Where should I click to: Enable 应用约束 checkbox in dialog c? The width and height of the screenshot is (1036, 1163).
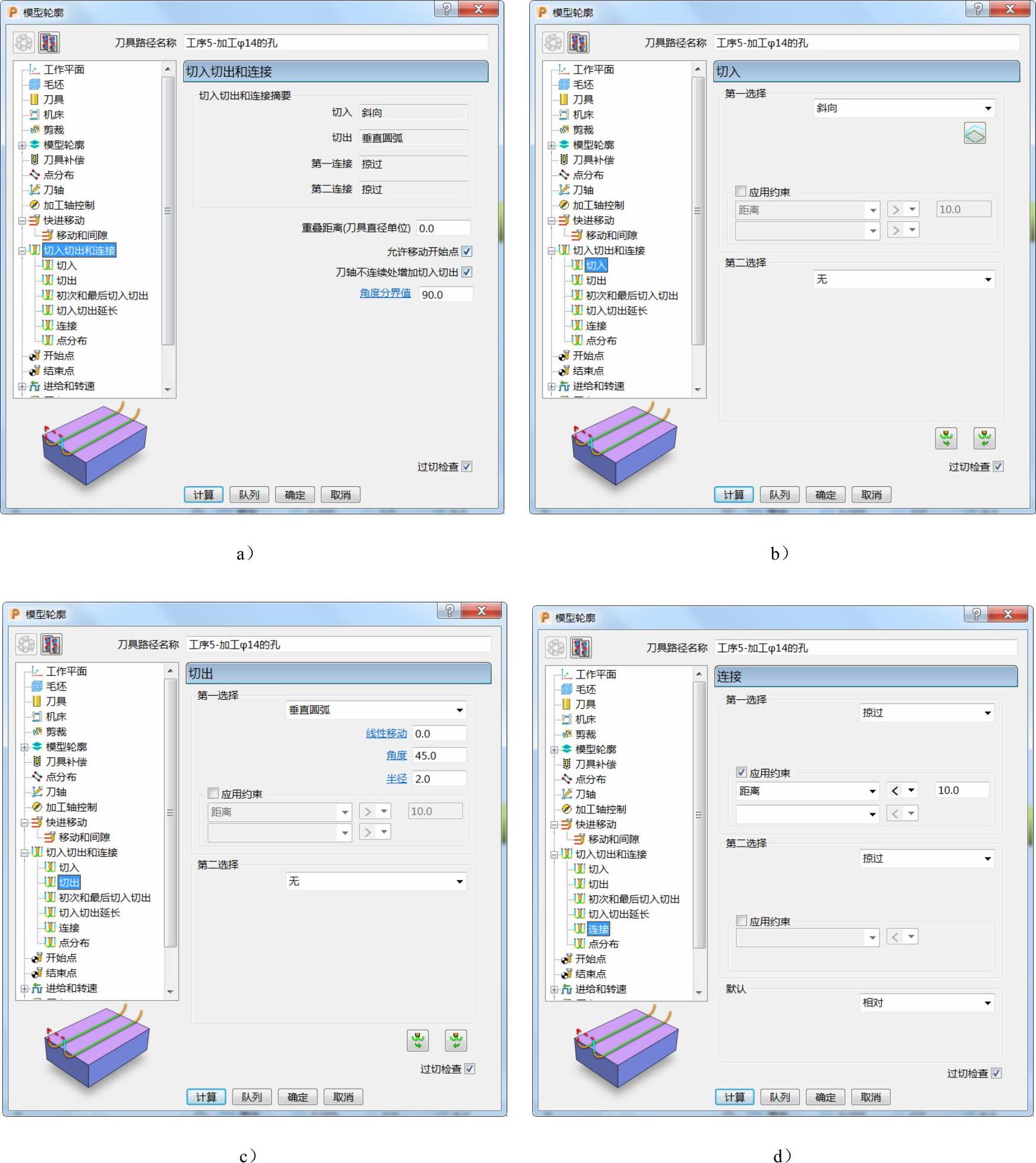[213, 793]
